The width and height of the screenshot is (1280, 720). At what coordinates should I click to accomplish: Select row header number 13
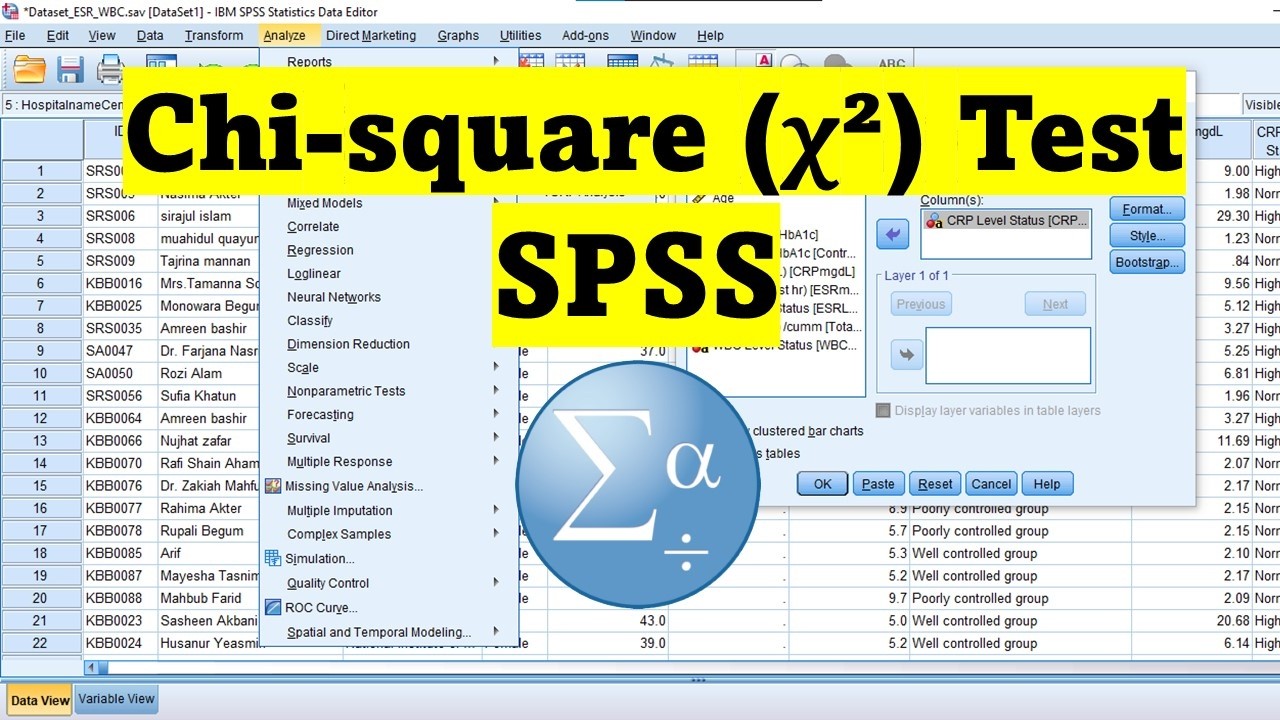click(40, 441)
